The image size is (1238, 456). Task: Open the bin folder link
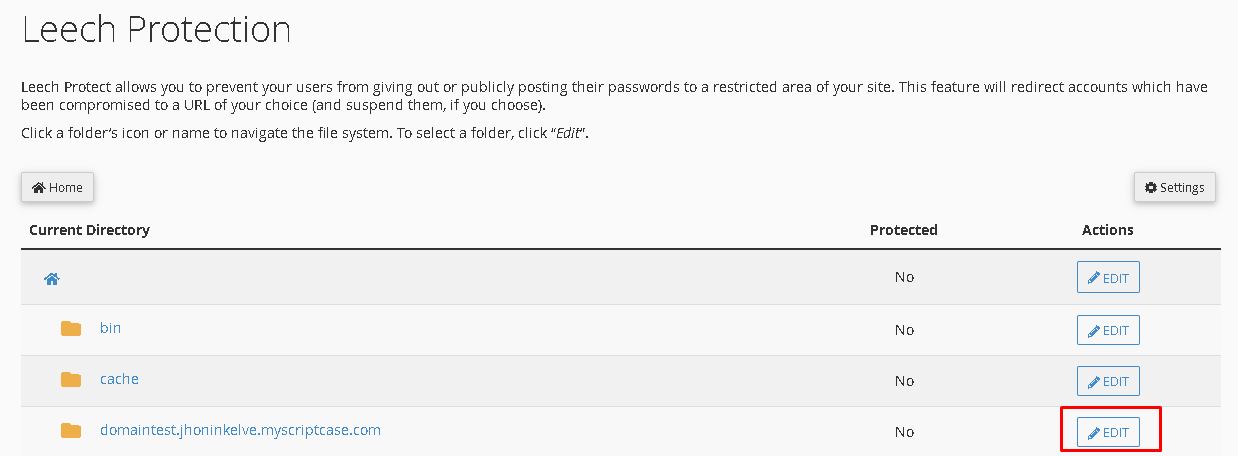(x=110, y=328)
